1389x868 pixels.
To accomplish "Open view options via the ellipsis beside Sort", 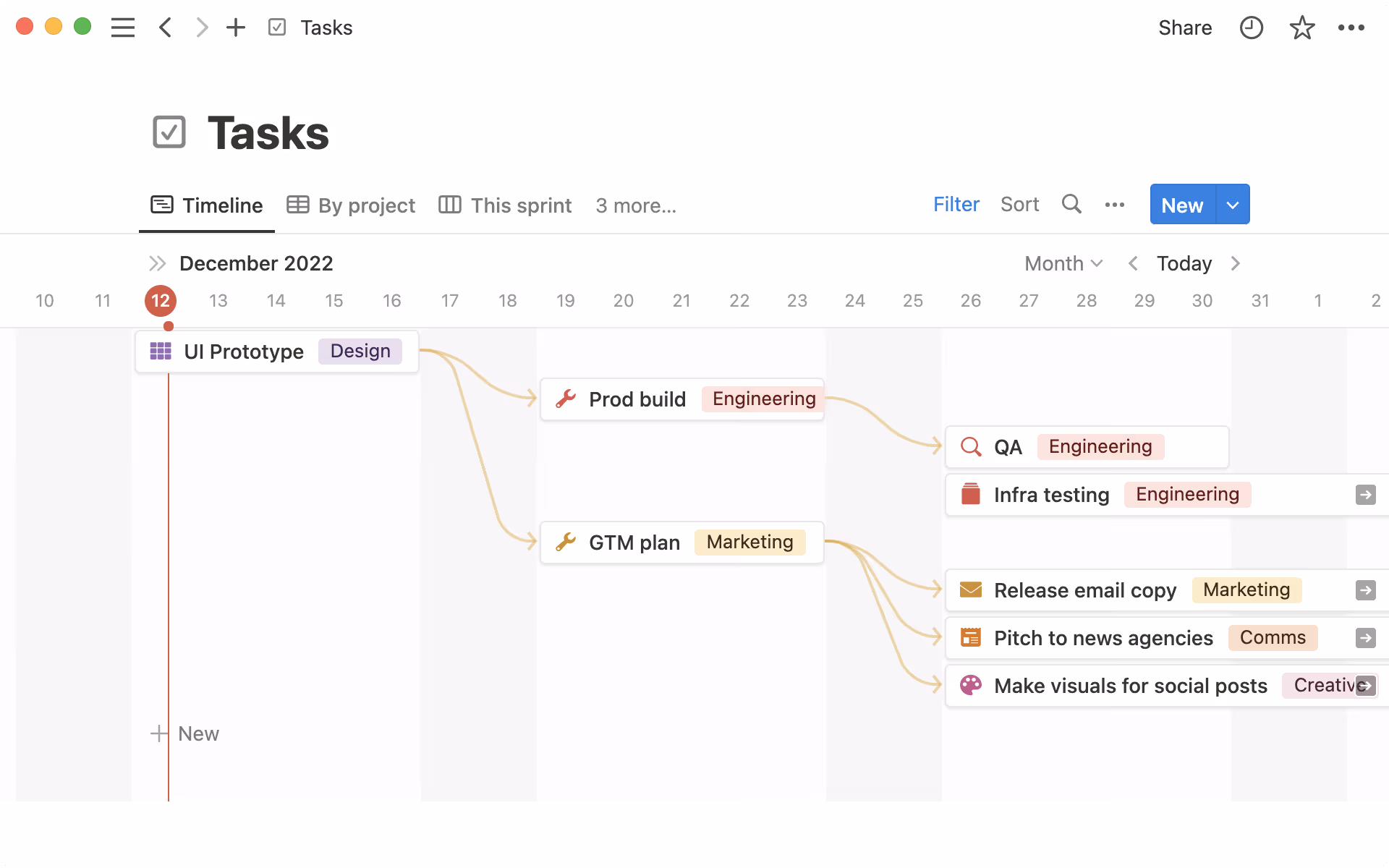I will coord(1115,205).
